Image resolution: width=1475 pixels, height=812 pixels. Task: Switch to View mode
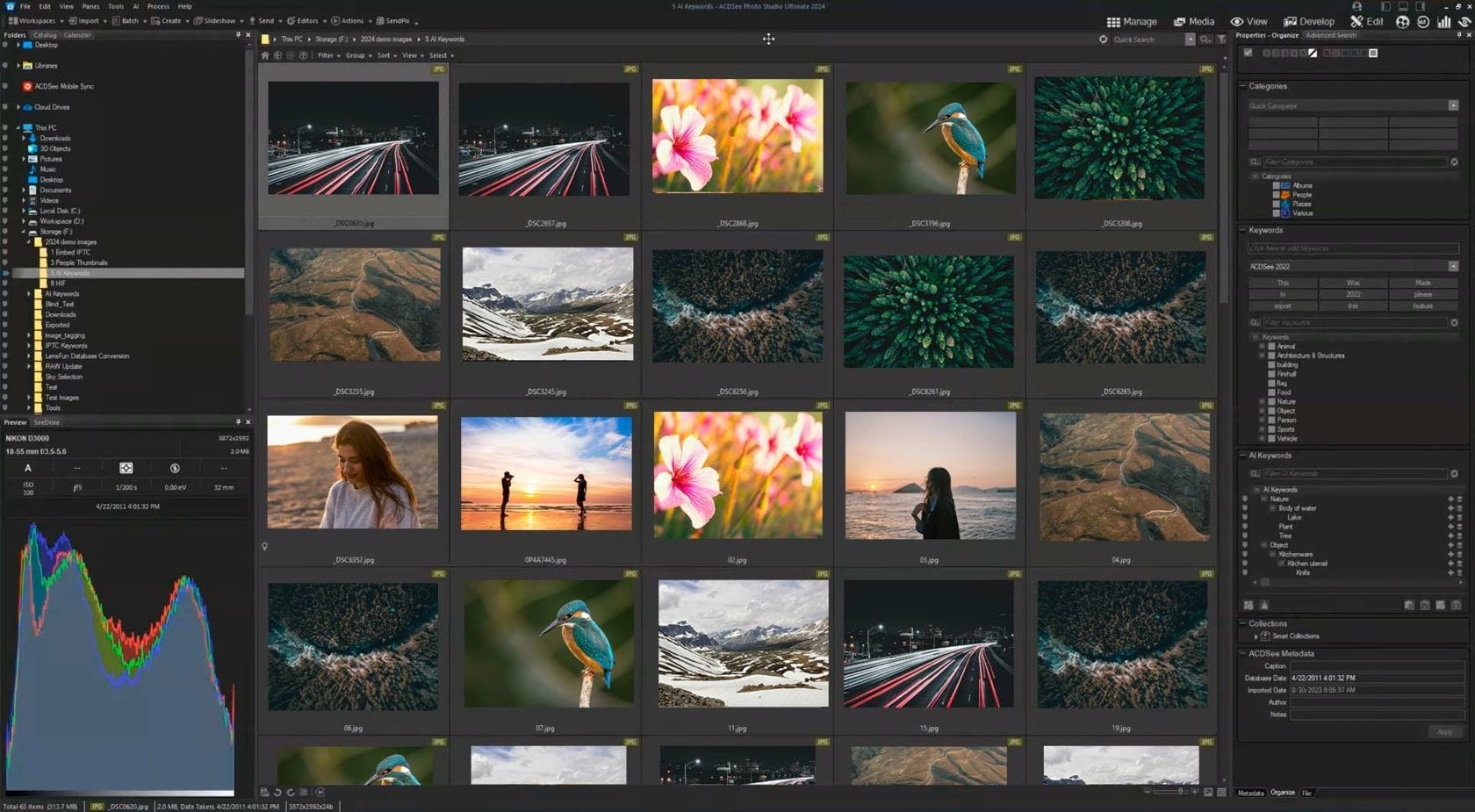(x=1248, y=21)
